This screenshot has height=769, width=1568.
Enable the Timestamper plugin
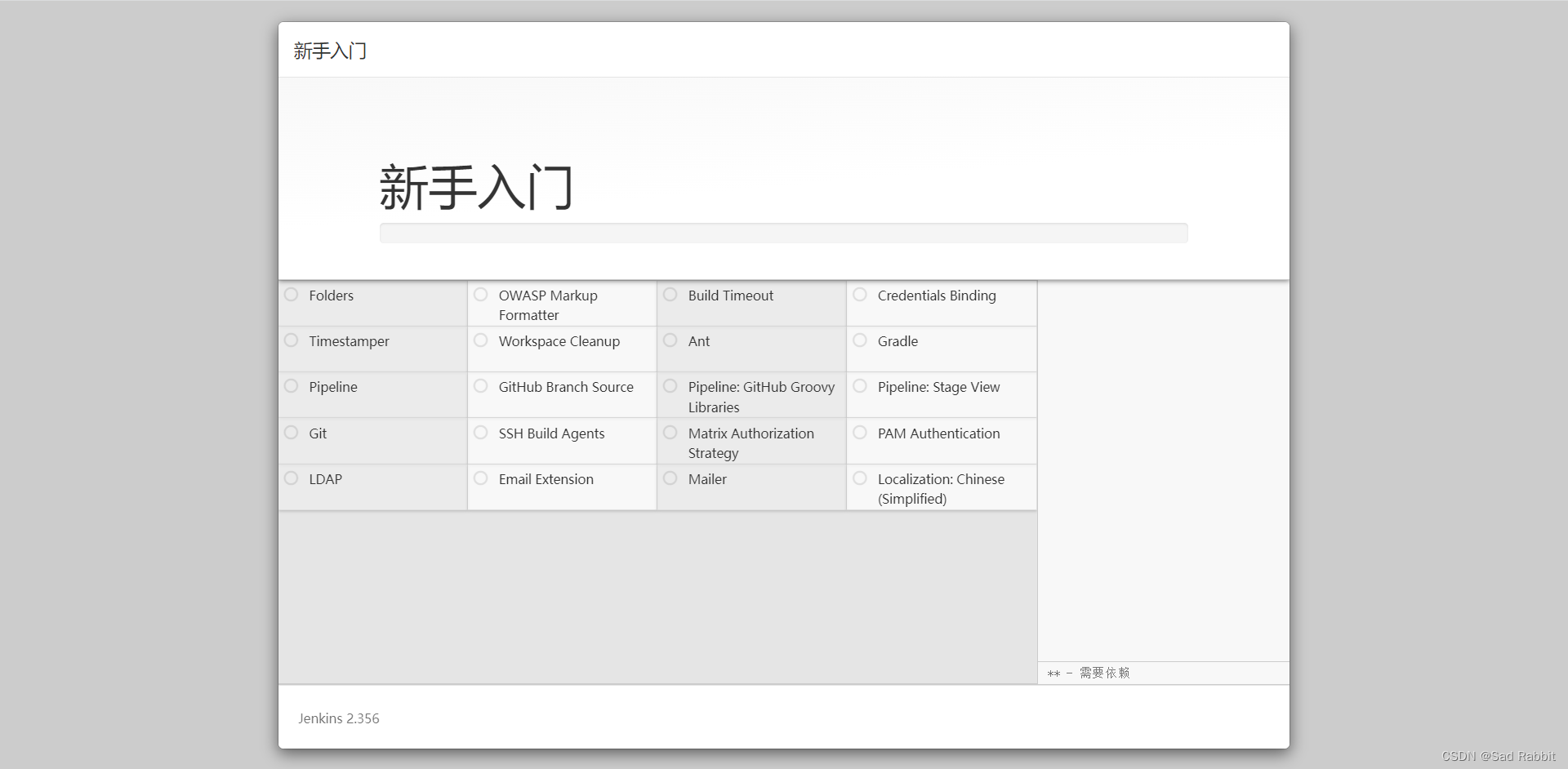[x=292, y=340]
